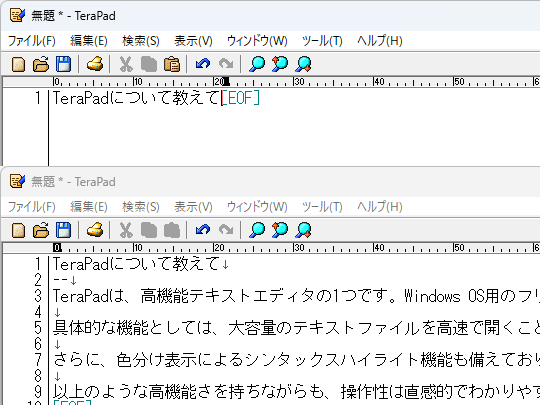Viewport: 540px width, 405px height.
Task: Open ウィンドウ(W) menu in bottom TeraPad window
Action: pos(257,207)
